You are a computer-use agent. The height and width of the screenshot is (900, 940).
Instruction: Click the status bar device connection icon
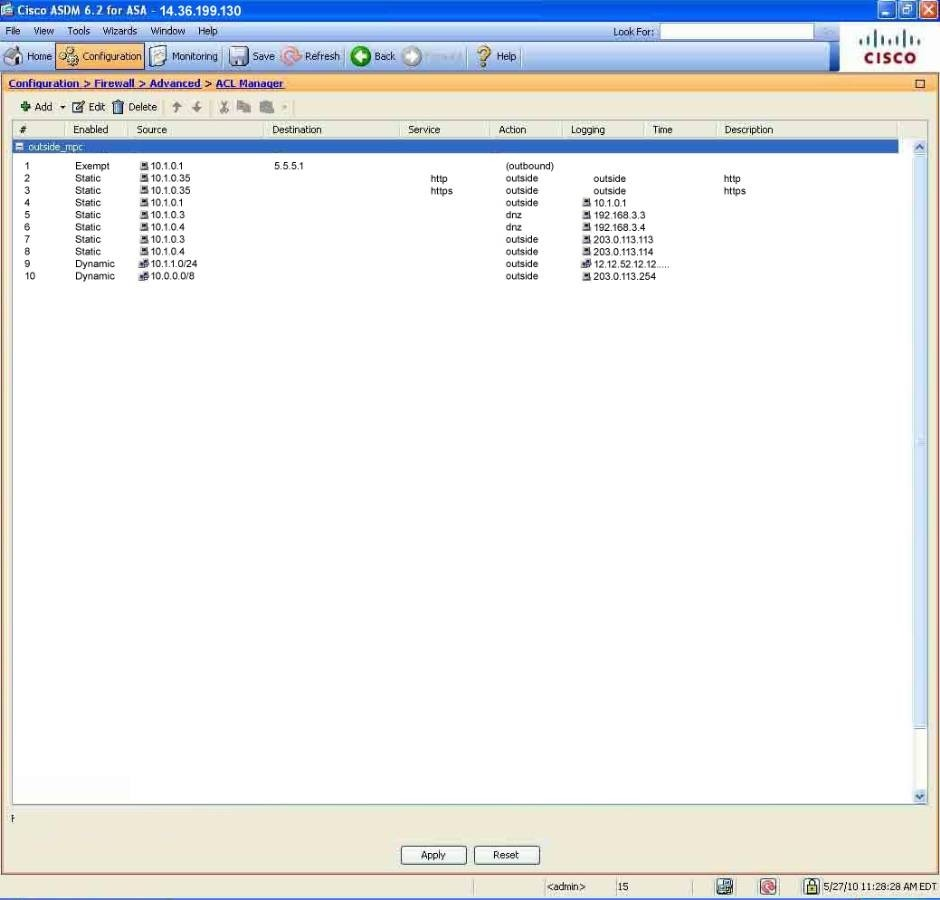(x=725, y=886)
